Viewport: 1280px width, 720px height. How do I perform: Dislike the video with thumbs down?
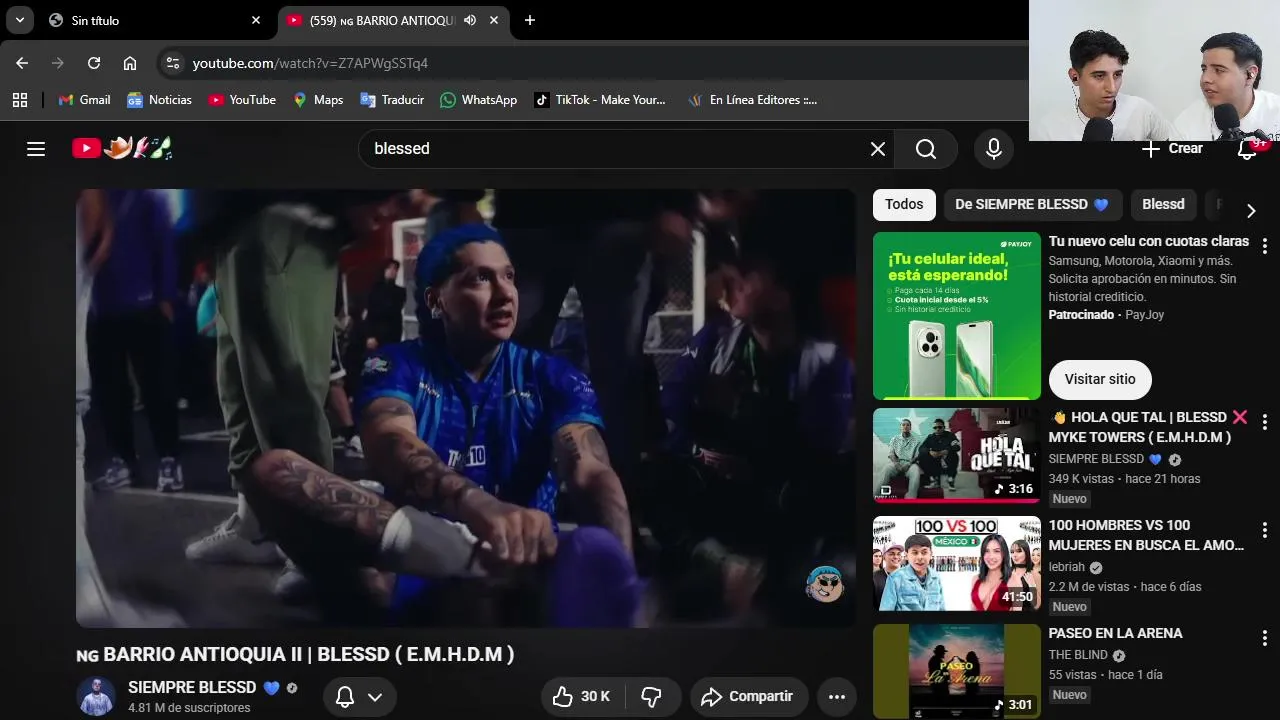pyautogui.click(x=651, y=697)
